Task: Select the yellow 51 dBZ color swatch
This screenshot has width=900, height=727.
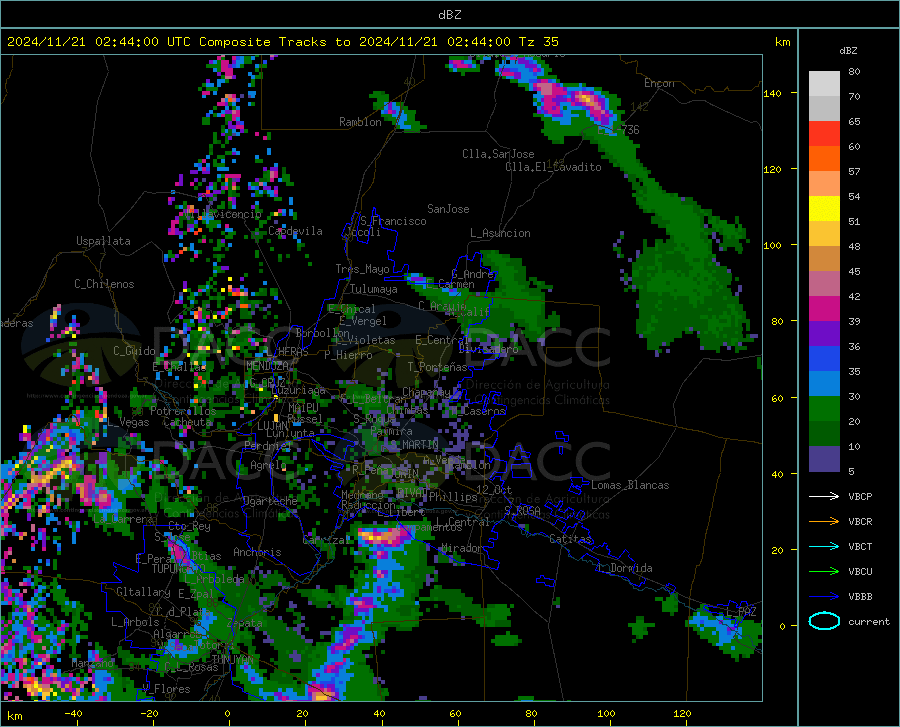Action: point(824,209)
